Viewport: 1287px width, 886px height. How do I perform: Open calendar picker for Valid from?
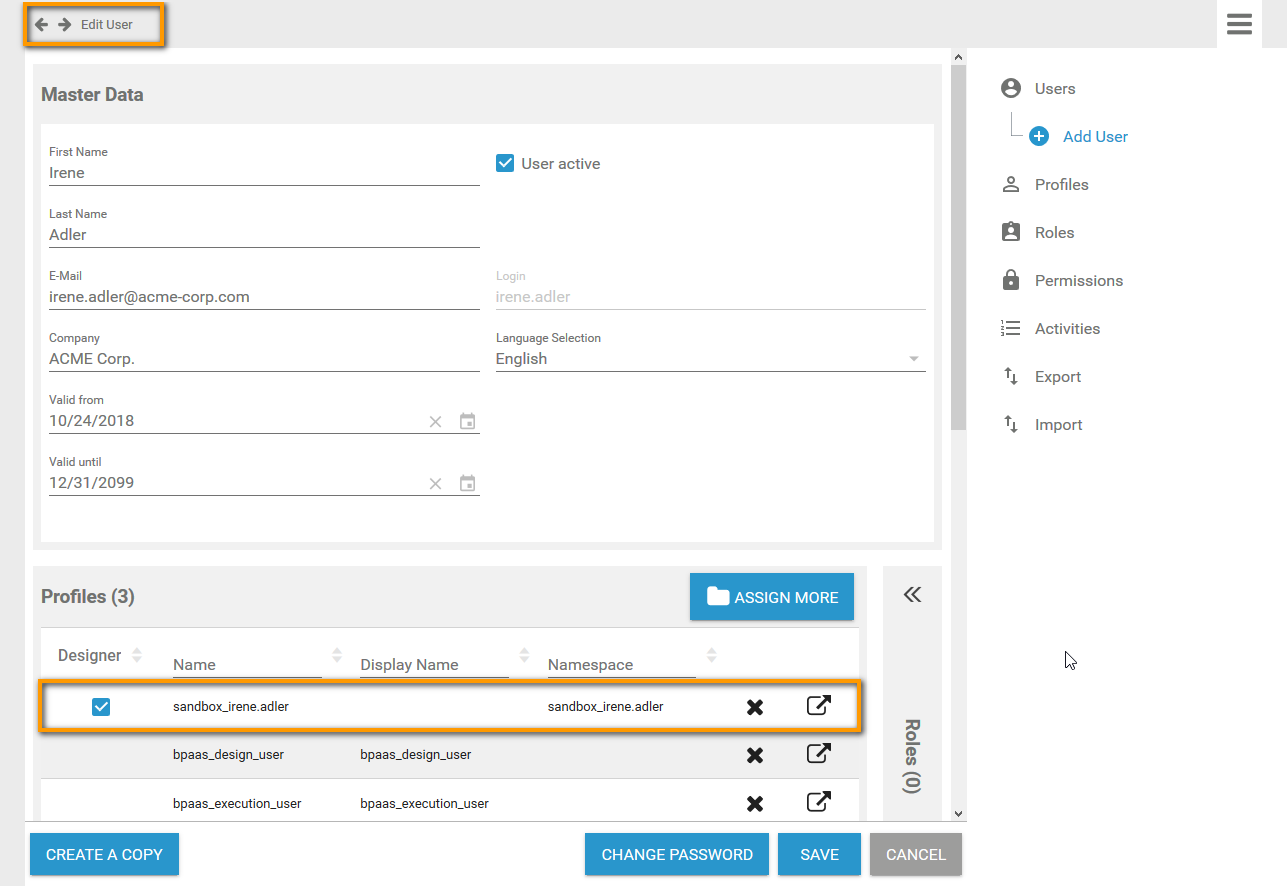point(467,421)
